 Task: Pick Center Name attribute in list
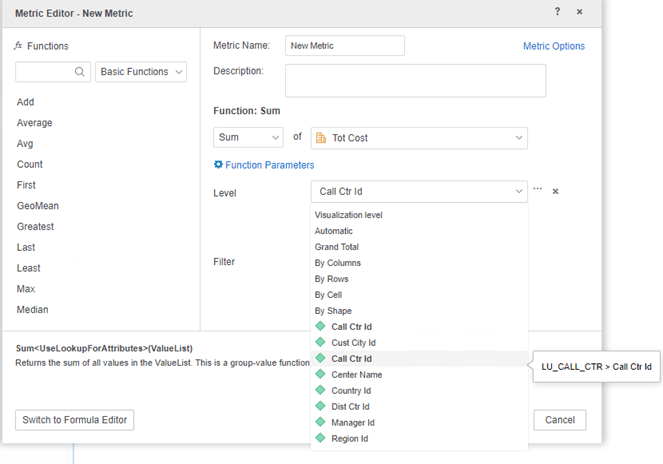pyautogui.click(x=357, y=375)
